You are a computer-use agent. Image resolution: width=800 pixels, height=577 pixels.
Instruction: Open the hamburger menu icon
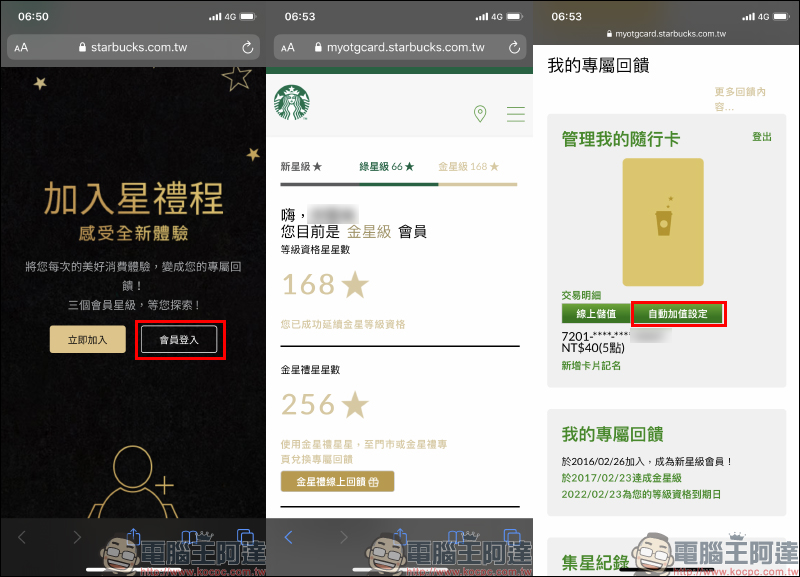point(515,114)
